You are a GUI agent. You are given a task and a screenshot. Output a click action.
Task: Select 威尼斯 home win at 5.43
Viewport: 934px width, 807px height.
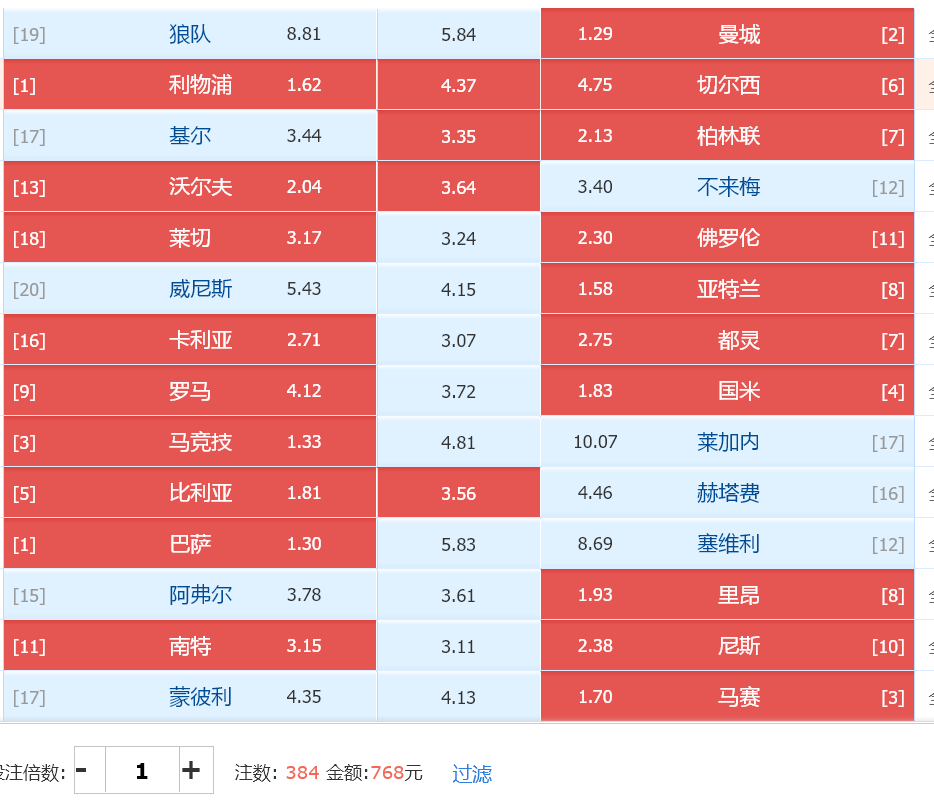click(190, 289)
